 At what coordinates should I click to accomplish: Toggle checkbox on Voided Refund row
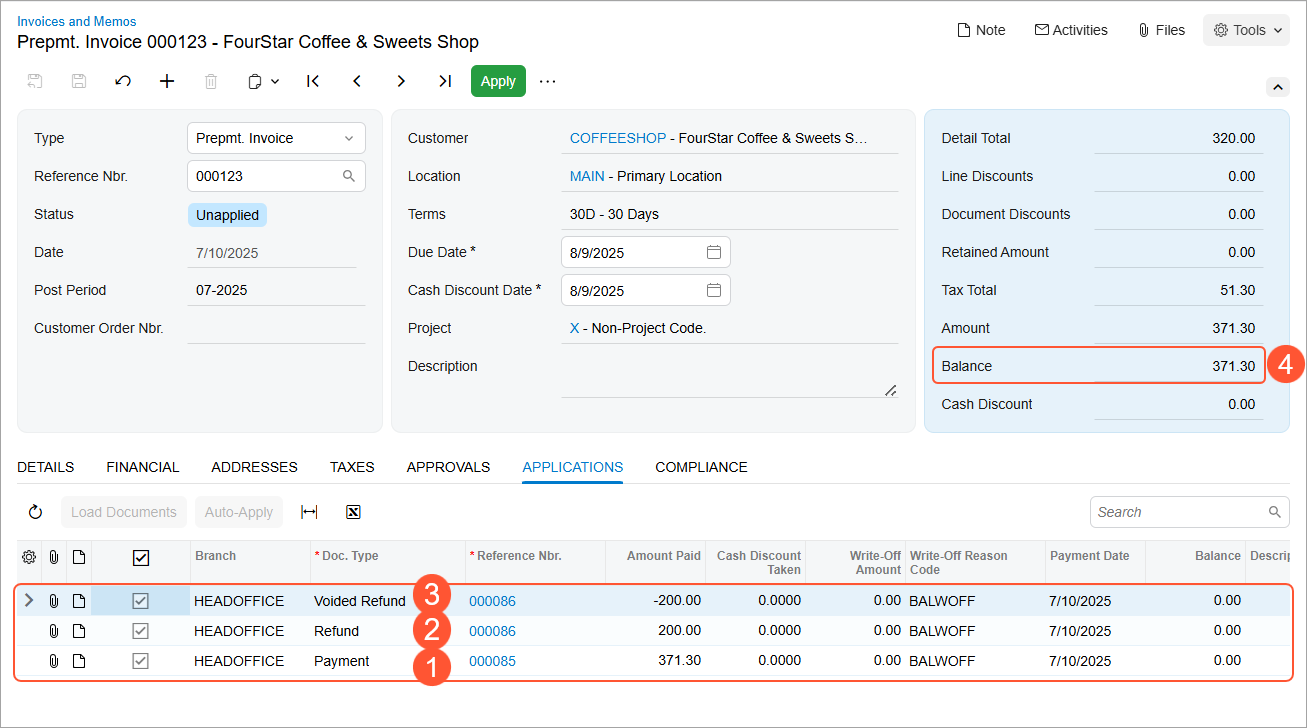tap(141, 601)
